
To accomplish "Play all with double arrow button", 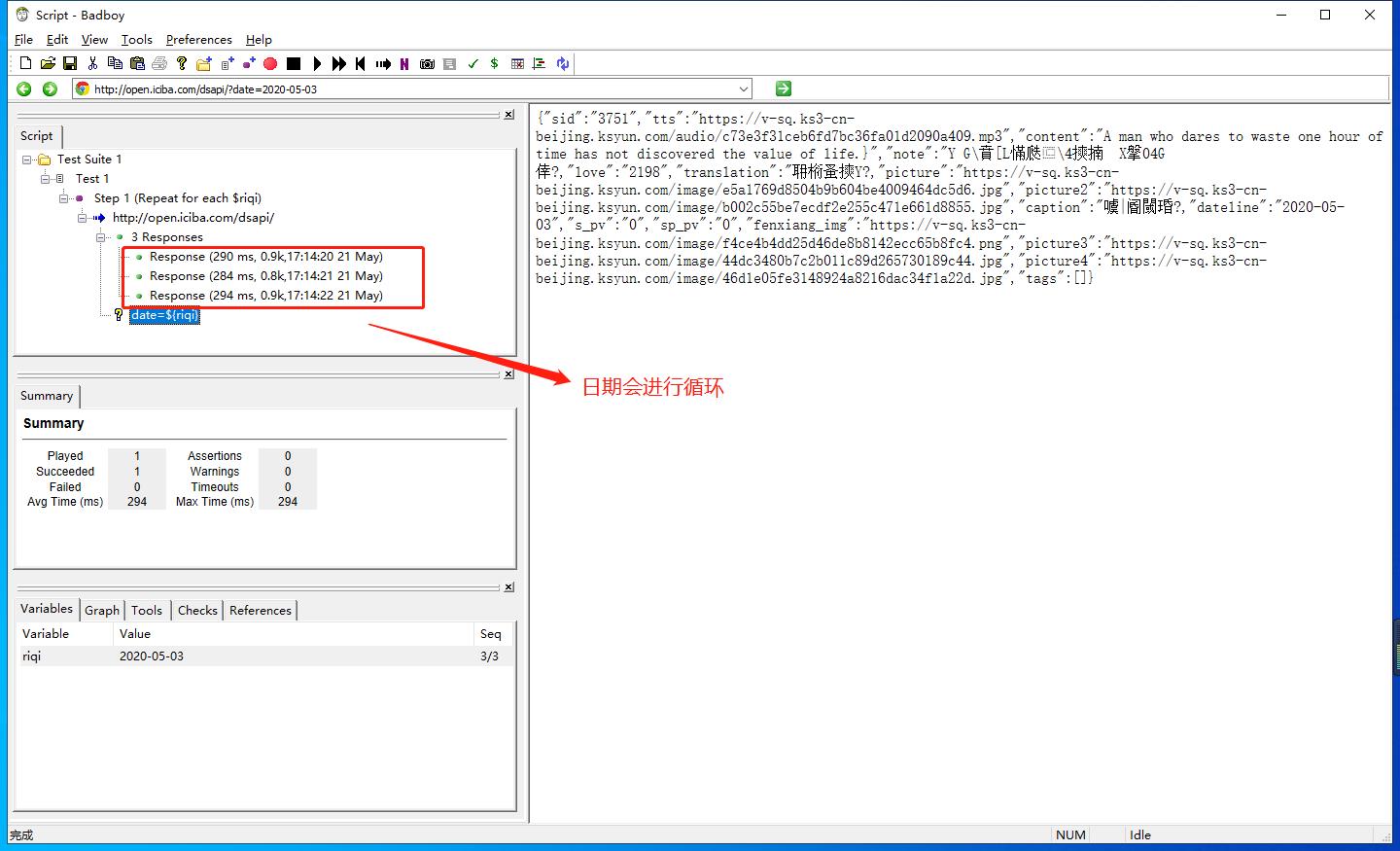I will pyautogui.click(x=338, y=63).
